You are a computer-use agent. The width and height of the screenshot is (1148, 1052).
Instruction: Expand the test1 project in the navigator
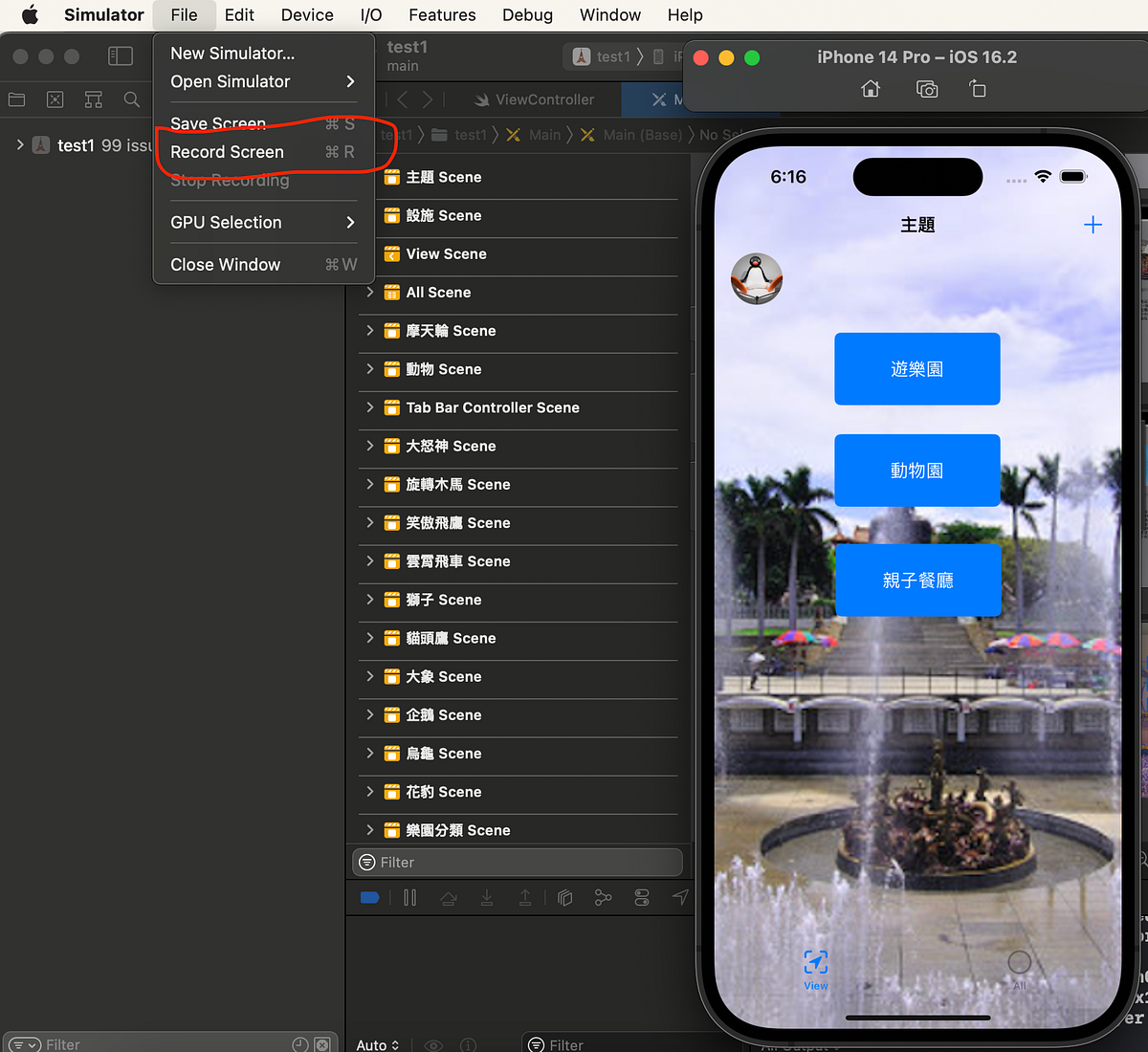(x=20, y=145)
